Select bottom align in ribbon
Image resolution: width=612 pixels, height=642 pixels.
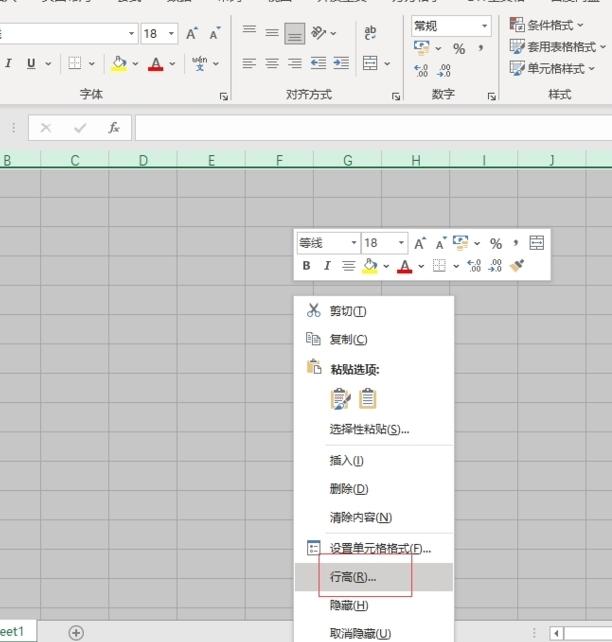click(294, 33)
